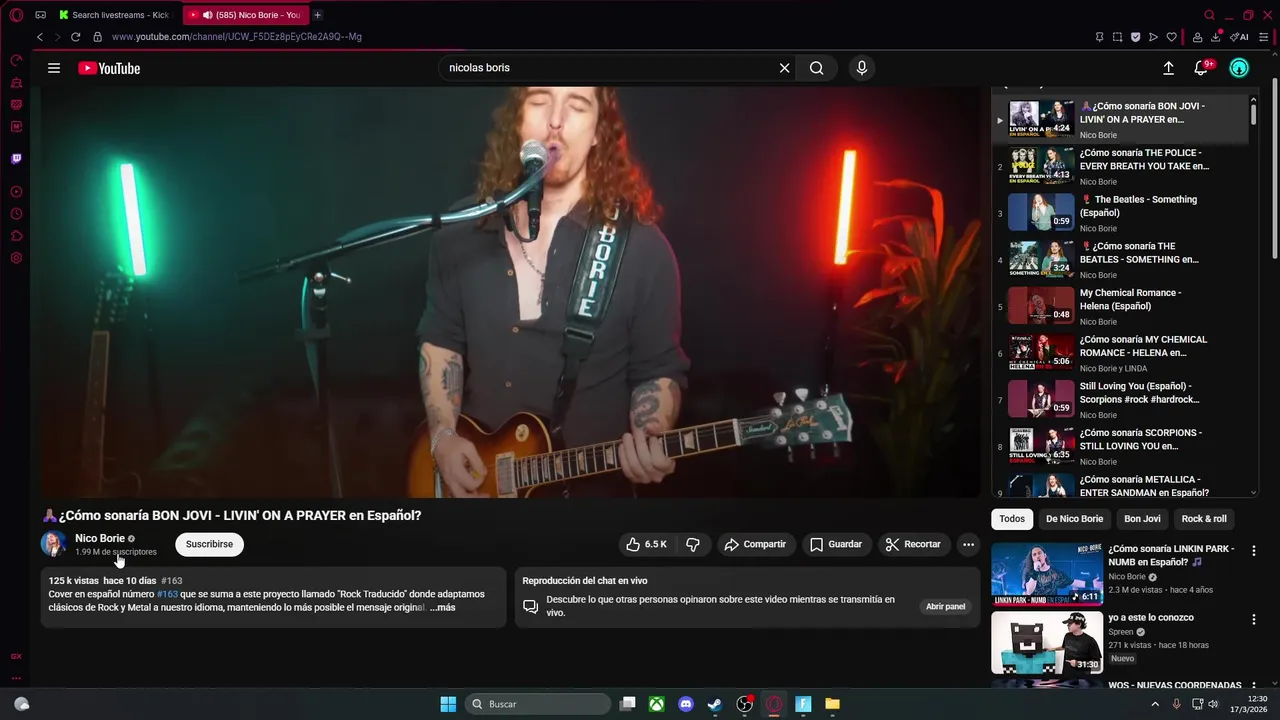This screenshot has width=1280, height=720.
Task: Open the account avatar menu
Action: 1239,68
